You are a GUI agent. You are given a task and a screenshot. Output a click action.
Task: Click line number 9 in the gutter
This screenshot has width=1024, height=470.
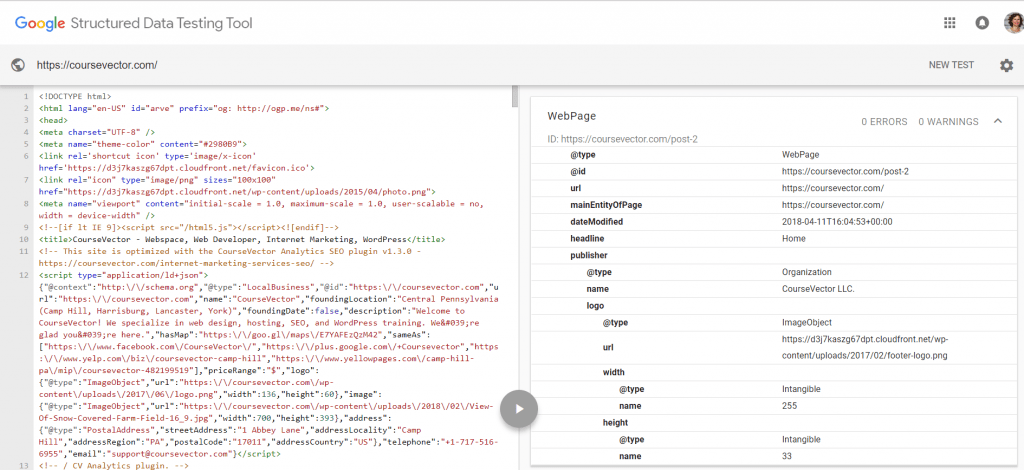point(26,228)
